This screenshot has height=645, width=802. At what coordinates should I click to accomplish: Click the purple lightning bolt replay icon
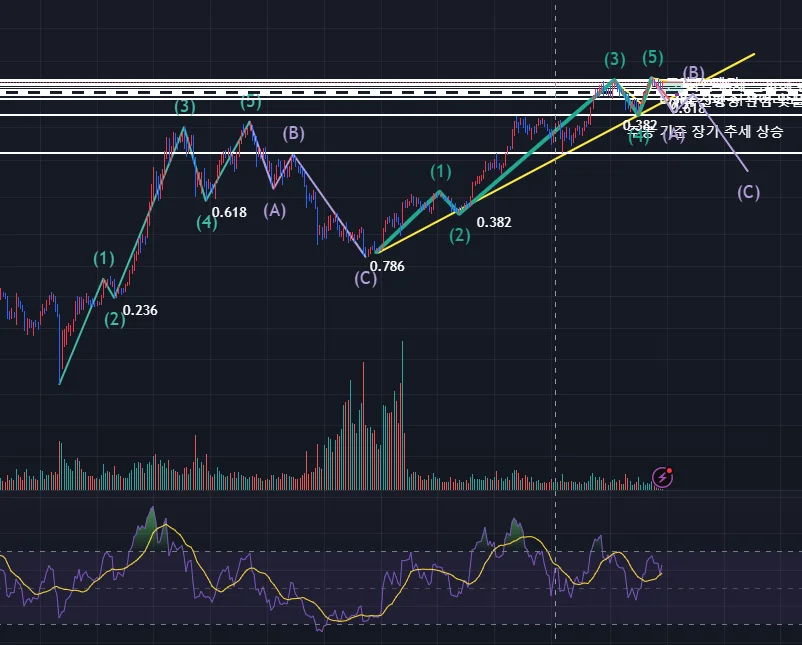point(662,477)
